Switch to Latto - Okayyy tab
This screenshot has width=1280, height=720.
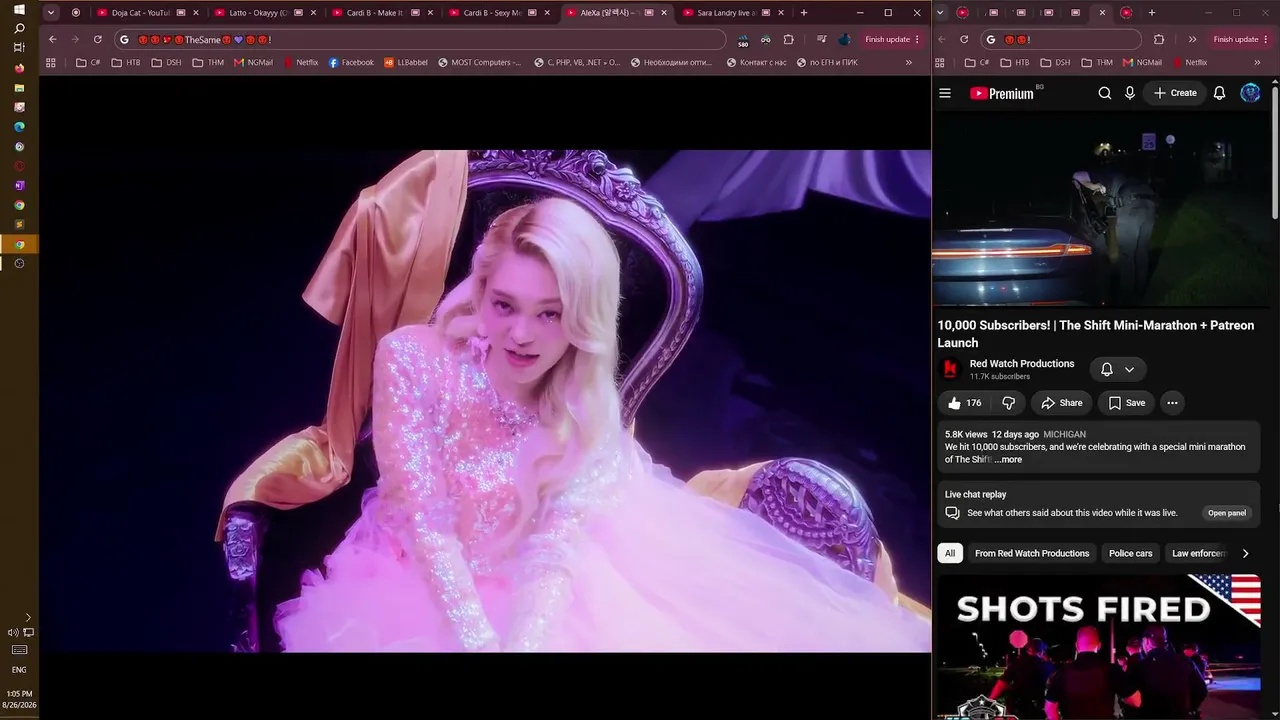[265, 13]
